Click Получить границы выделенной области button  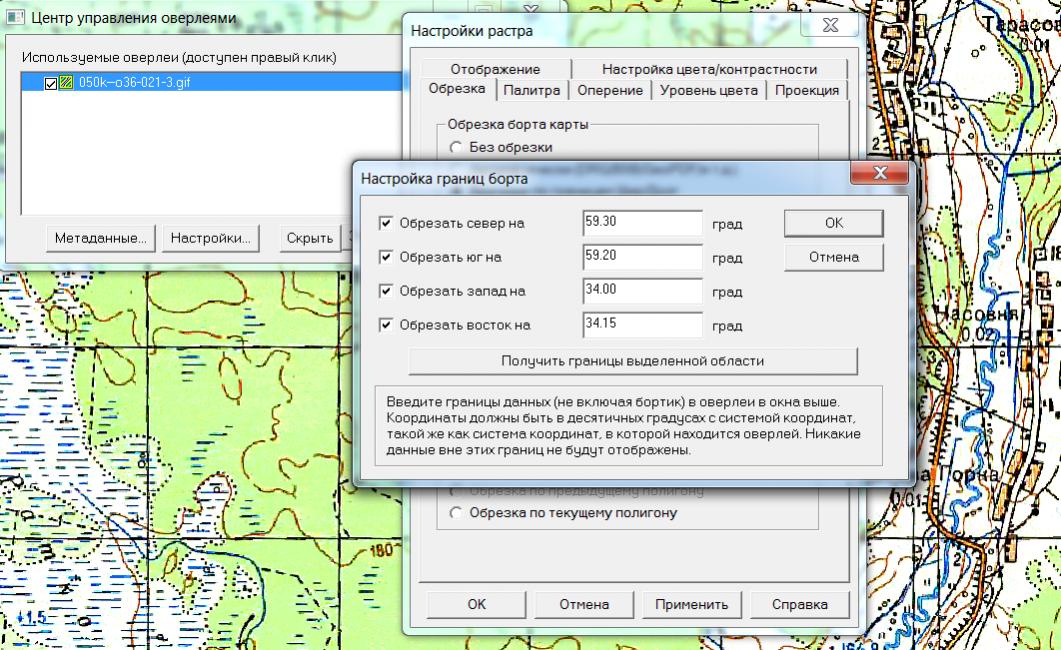point(633,360)
